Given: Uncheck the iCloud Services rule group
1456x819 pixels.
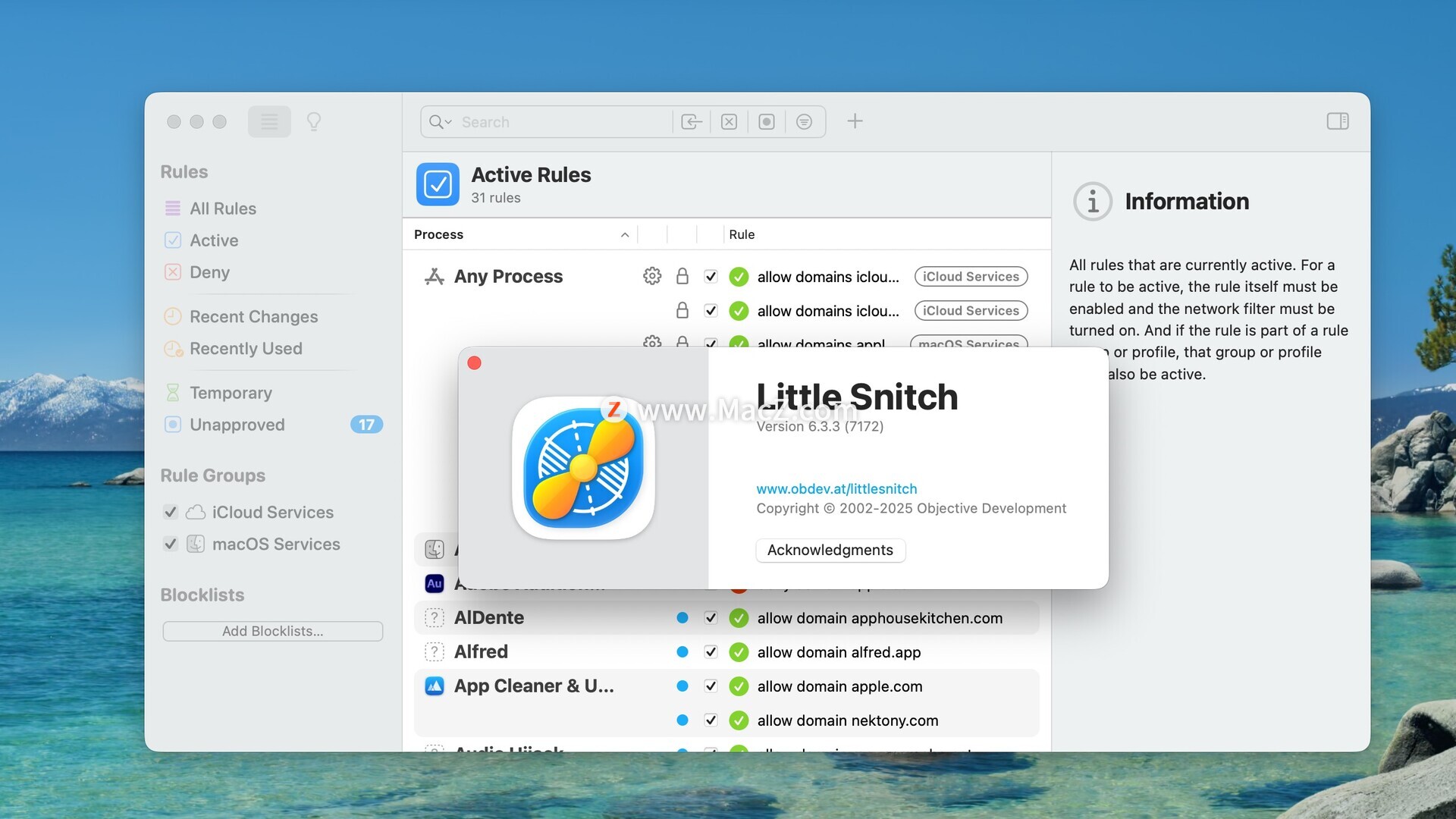Looking at the screenshot, I should (x=171, y=513).
